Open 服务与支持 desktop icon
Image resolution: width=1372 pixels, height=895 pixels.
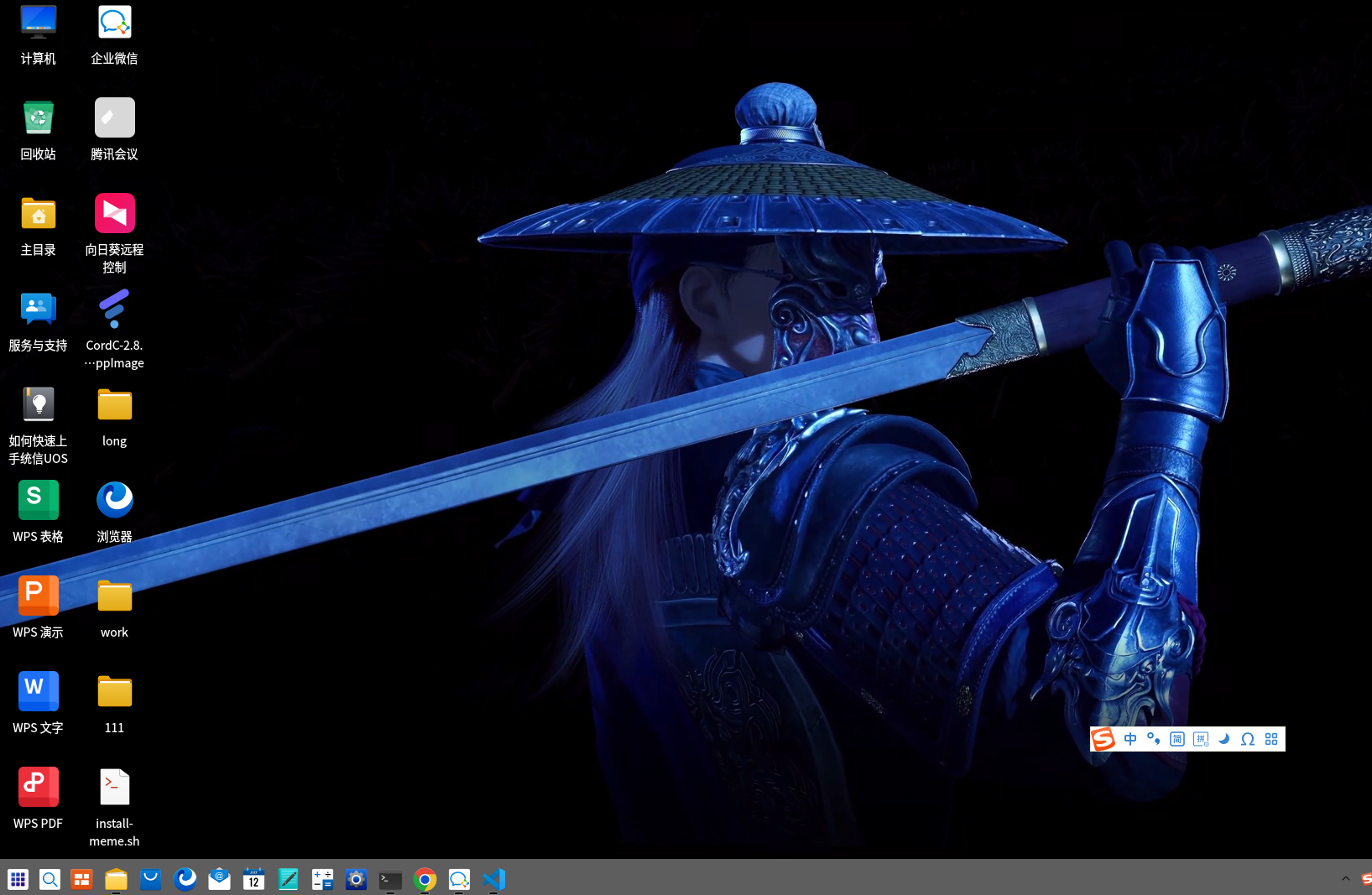tap(38, 321)
